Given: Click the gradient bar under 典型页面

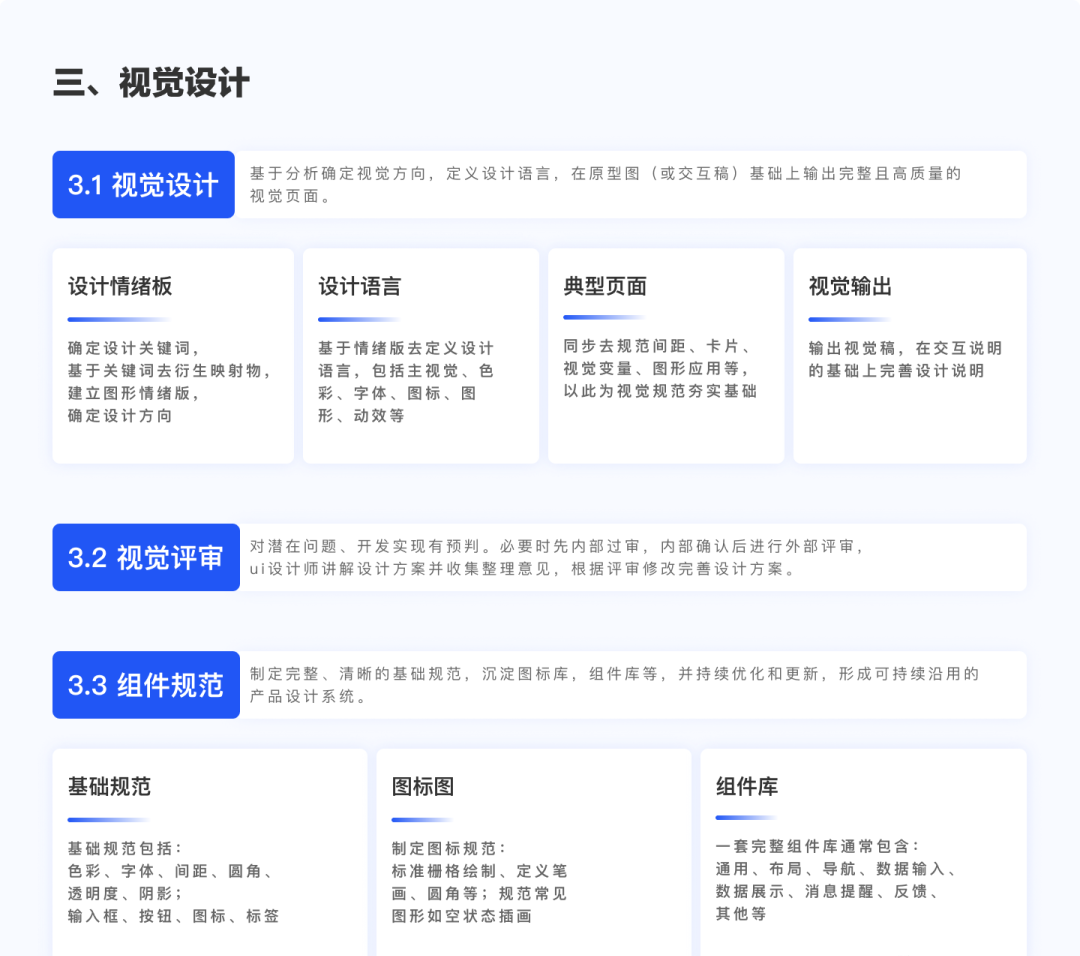Looking at the screenshot, I should [604, 318].
